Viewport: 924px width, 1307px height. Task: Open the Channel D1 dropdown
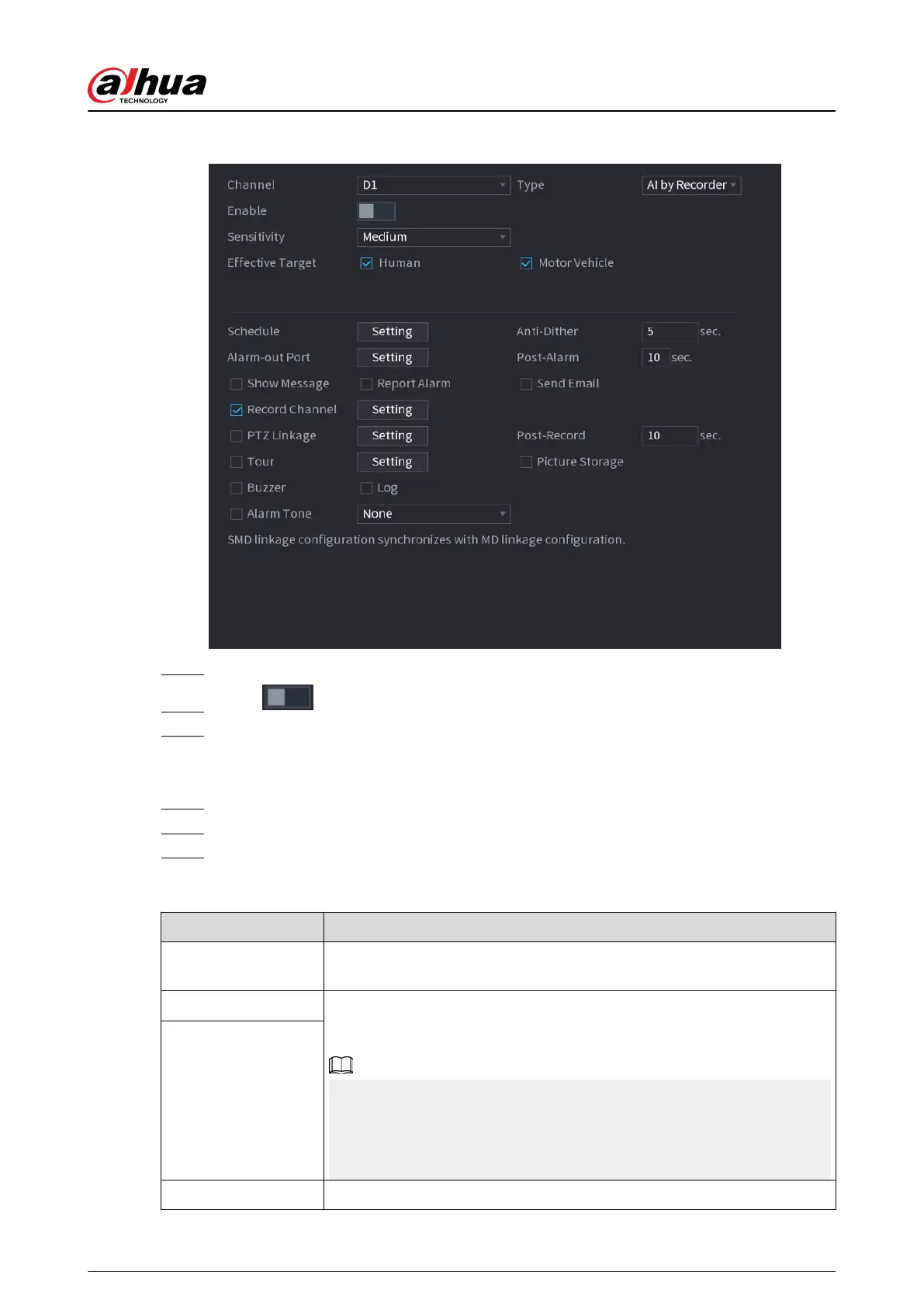[434, 185]
